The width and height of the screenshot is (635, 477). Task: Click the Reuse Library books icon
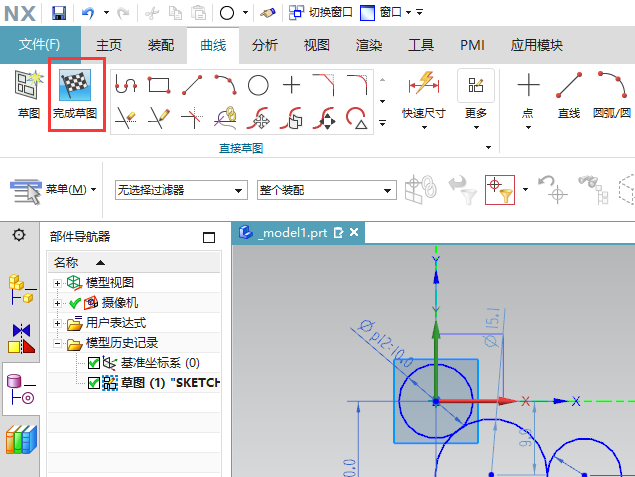[x=21, y=440]
